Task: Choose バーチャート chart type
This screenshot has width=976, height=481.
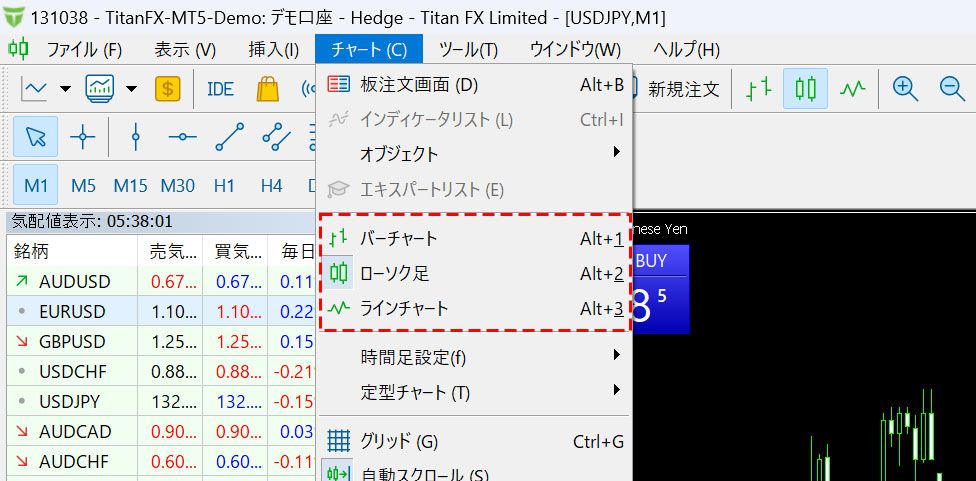Action: [476, 238]
